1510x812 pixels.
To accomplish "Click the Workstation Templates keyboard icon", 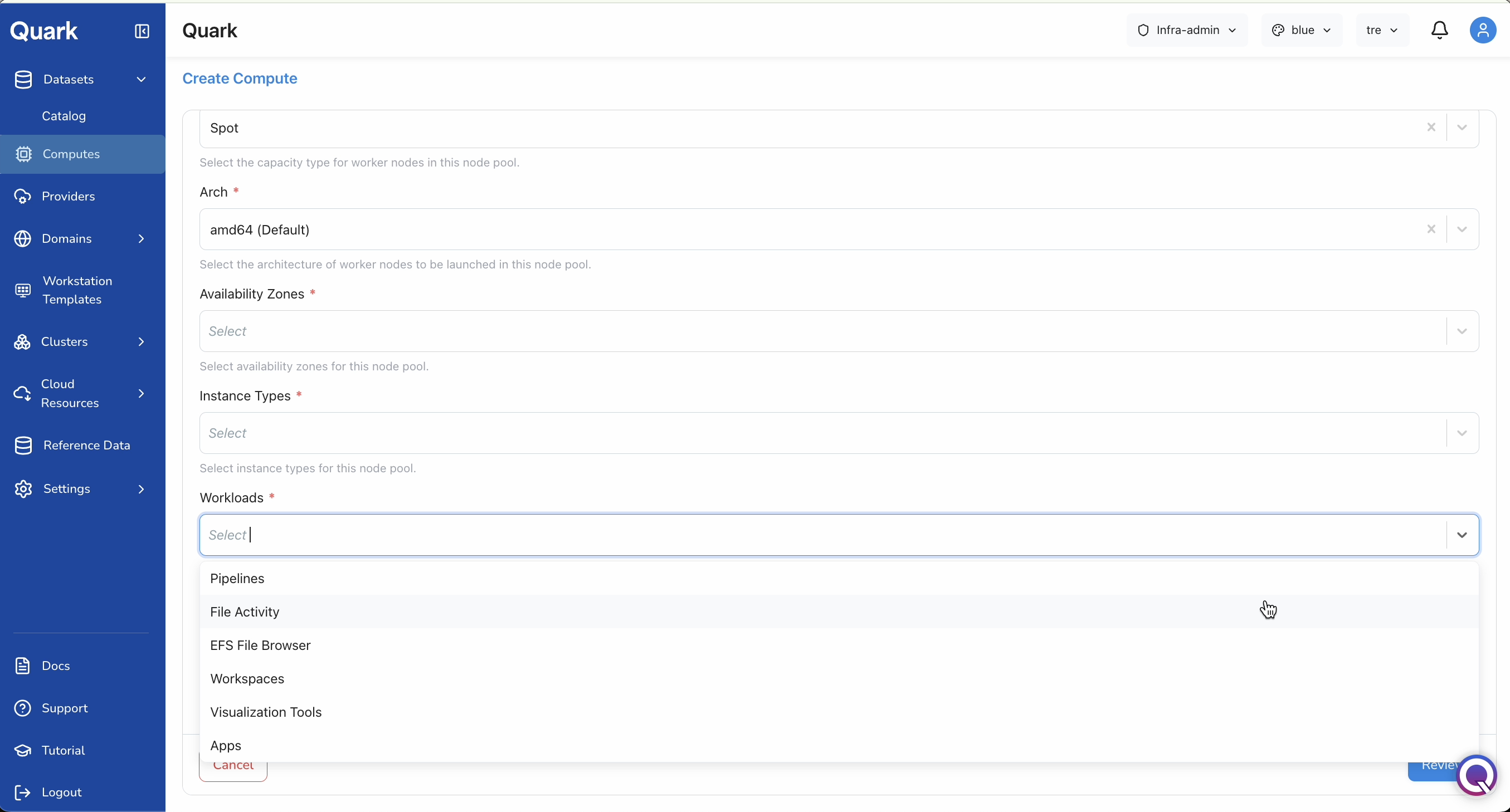I will click(22, 291).
